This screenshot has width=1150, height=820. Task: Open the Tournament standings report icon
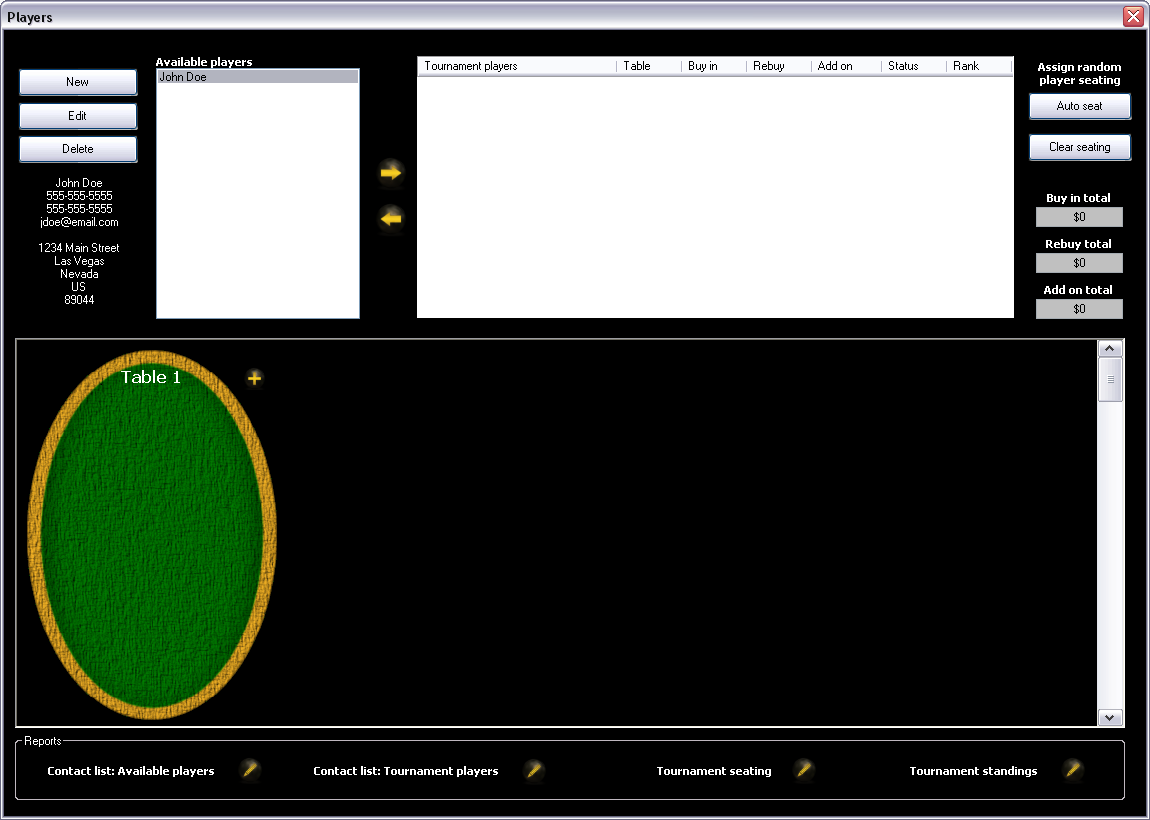coord(1073,770)
